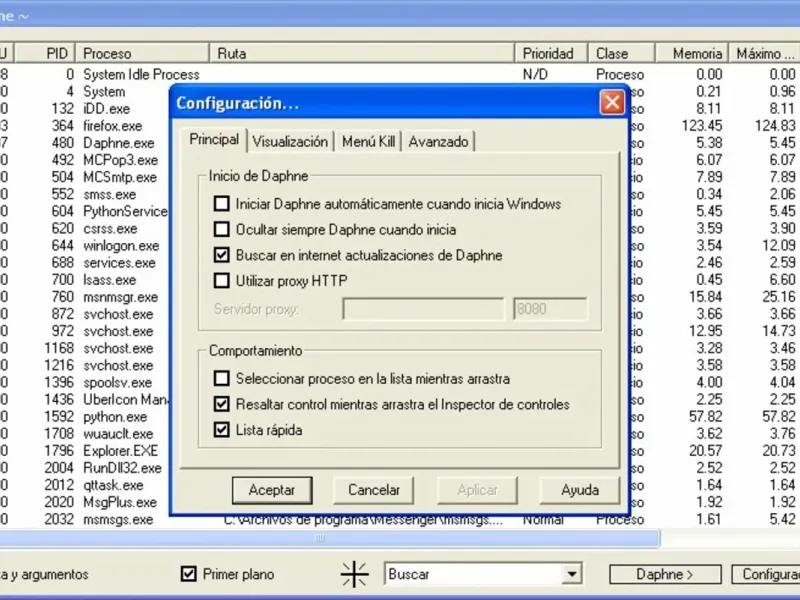This screenshot has width=800, height=600.
Task: Toggle the Lista rápida checkbox
Action: [x=221, y=430]
